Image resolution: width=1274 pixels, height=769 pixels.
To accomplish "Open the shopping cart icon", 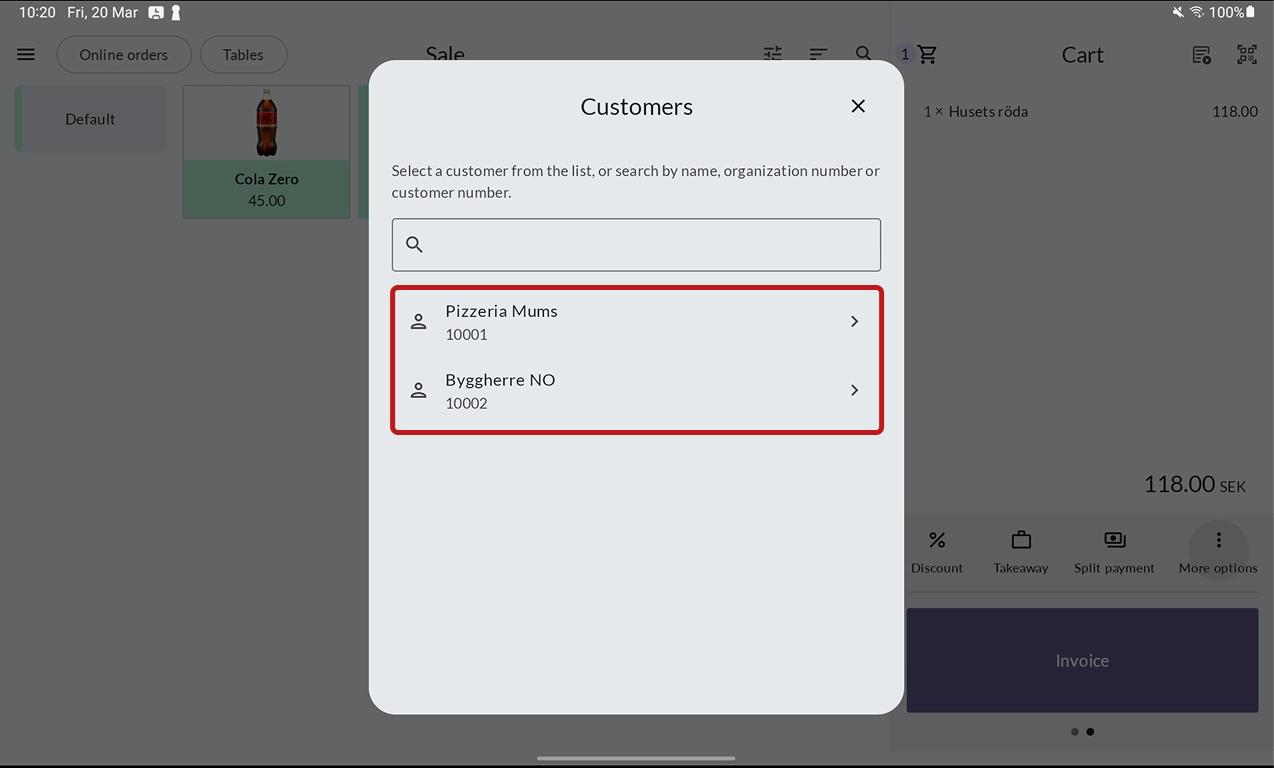I will click(926, 55).
